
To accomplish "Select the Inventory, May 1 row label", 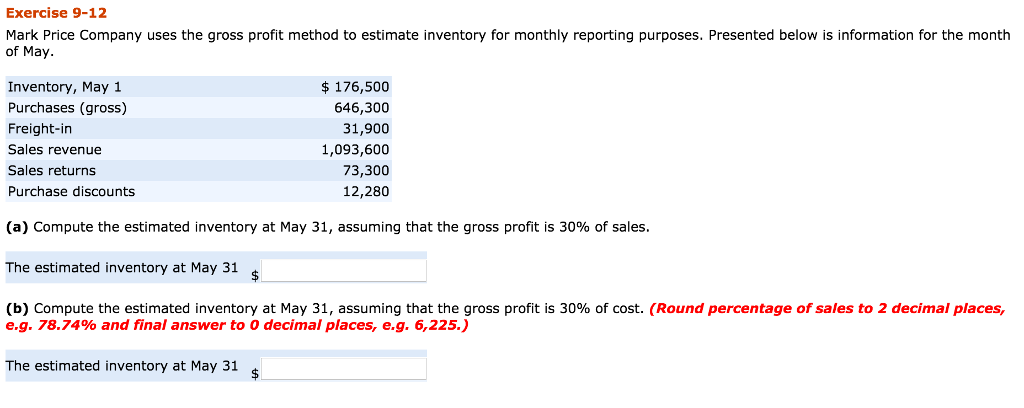I will pos(64,87).
